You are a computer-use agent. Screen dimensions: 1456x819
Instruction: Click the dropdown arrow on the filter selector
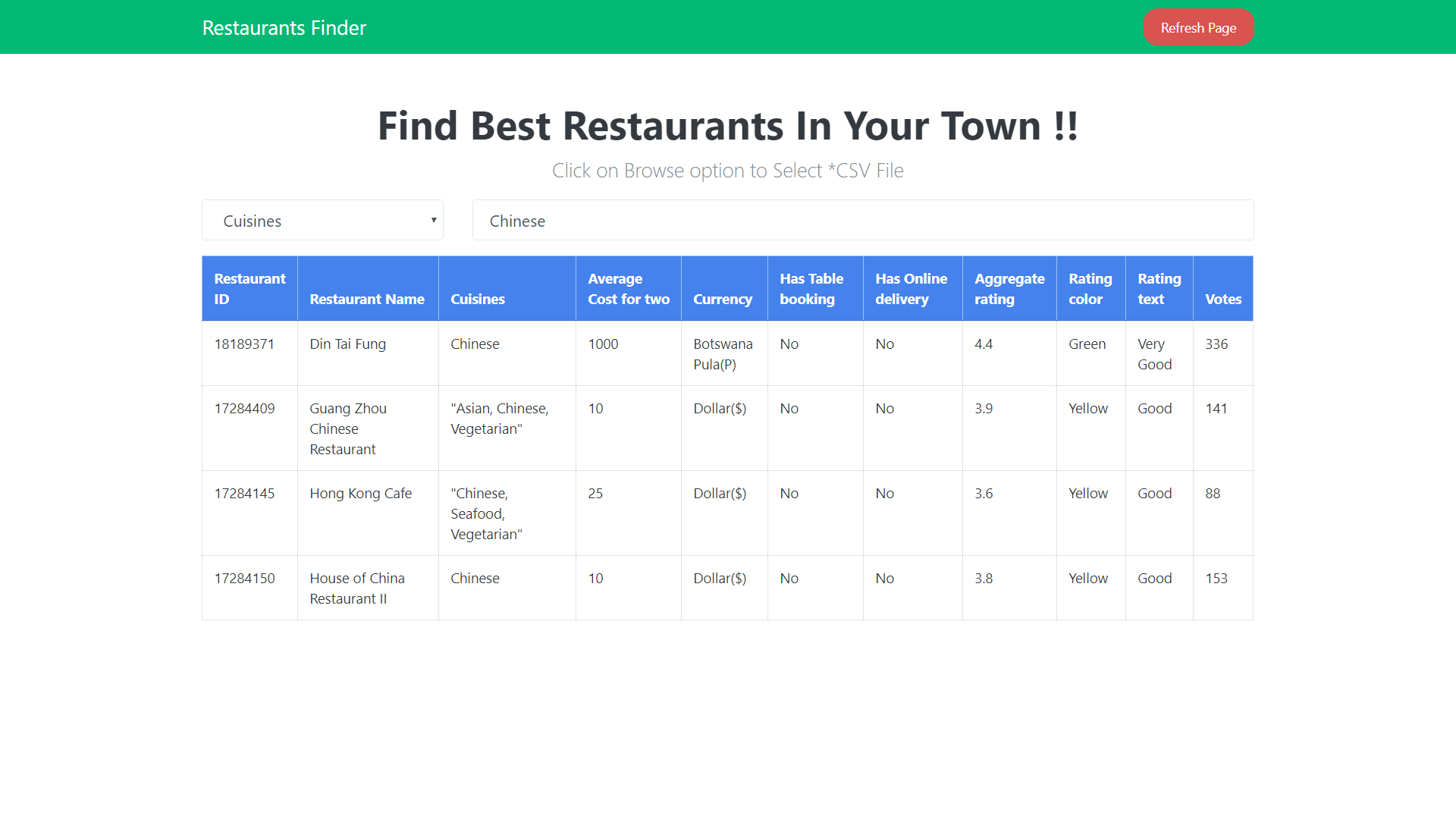pyautogui.click(x=433, y=220)
